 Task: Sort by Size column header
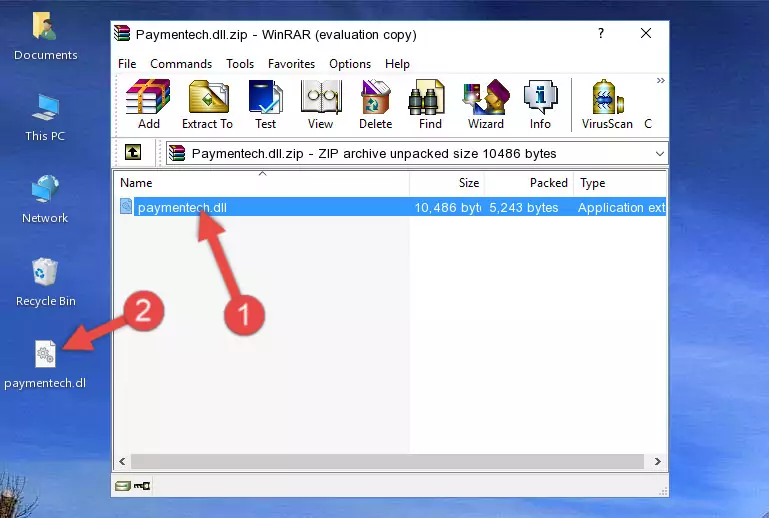[447, 182]
